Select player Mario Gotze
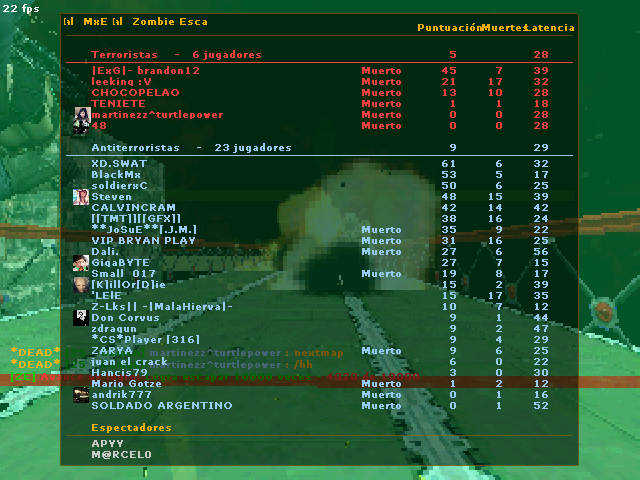This screenshot has height=480, width=640. [126, 384]
